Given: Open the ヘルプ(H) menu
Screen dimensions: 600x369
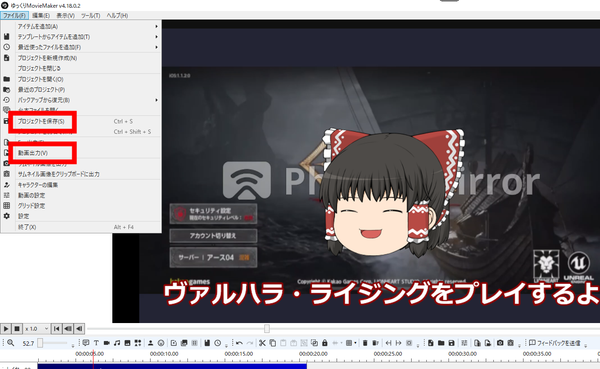Looking at the screenshot, I should pos(117,16).
